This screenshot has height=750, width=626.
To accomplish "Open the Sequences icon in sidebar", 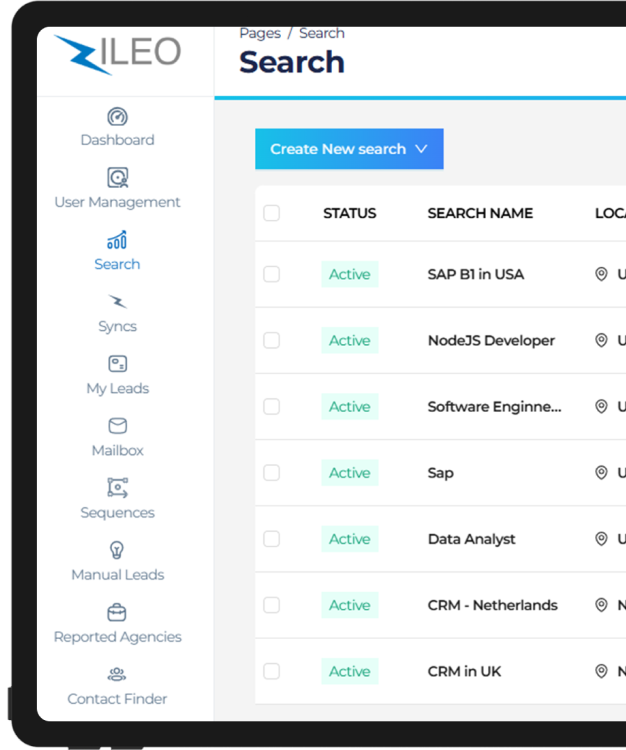I will pos(117,488).
